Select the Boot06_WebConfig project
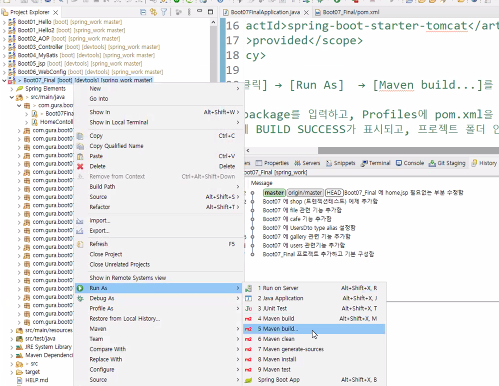The height and width of the screenshot is (386, 499). pos(90,72)
